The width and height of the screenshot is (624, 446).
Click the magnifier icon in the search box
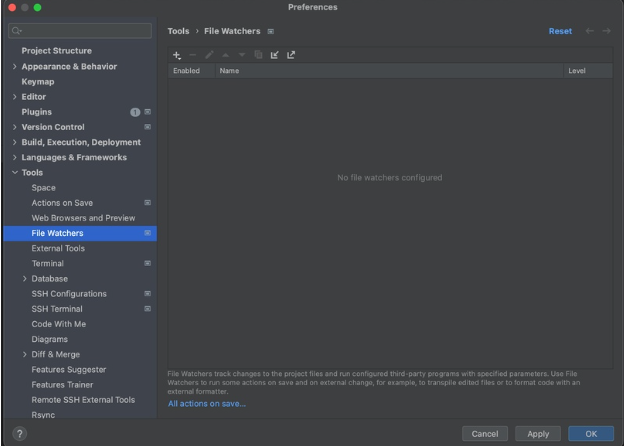pos(17,31)
